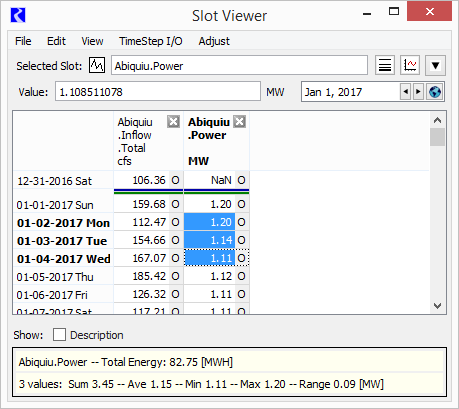This screenshot has height=409, width=459.
Task: Click the globe global time scroll icon
Action: (x=435, y=92)
